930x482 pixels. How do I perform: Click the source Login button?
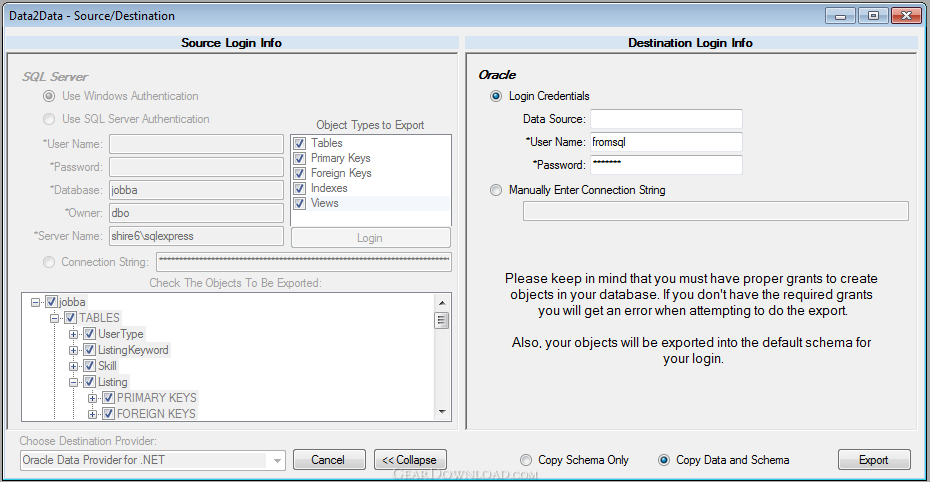[x=370, y=238]
